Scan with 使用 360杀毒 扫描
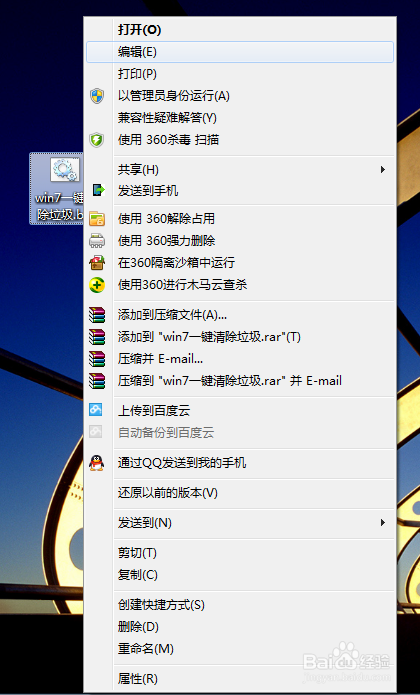 coord(240,140)
